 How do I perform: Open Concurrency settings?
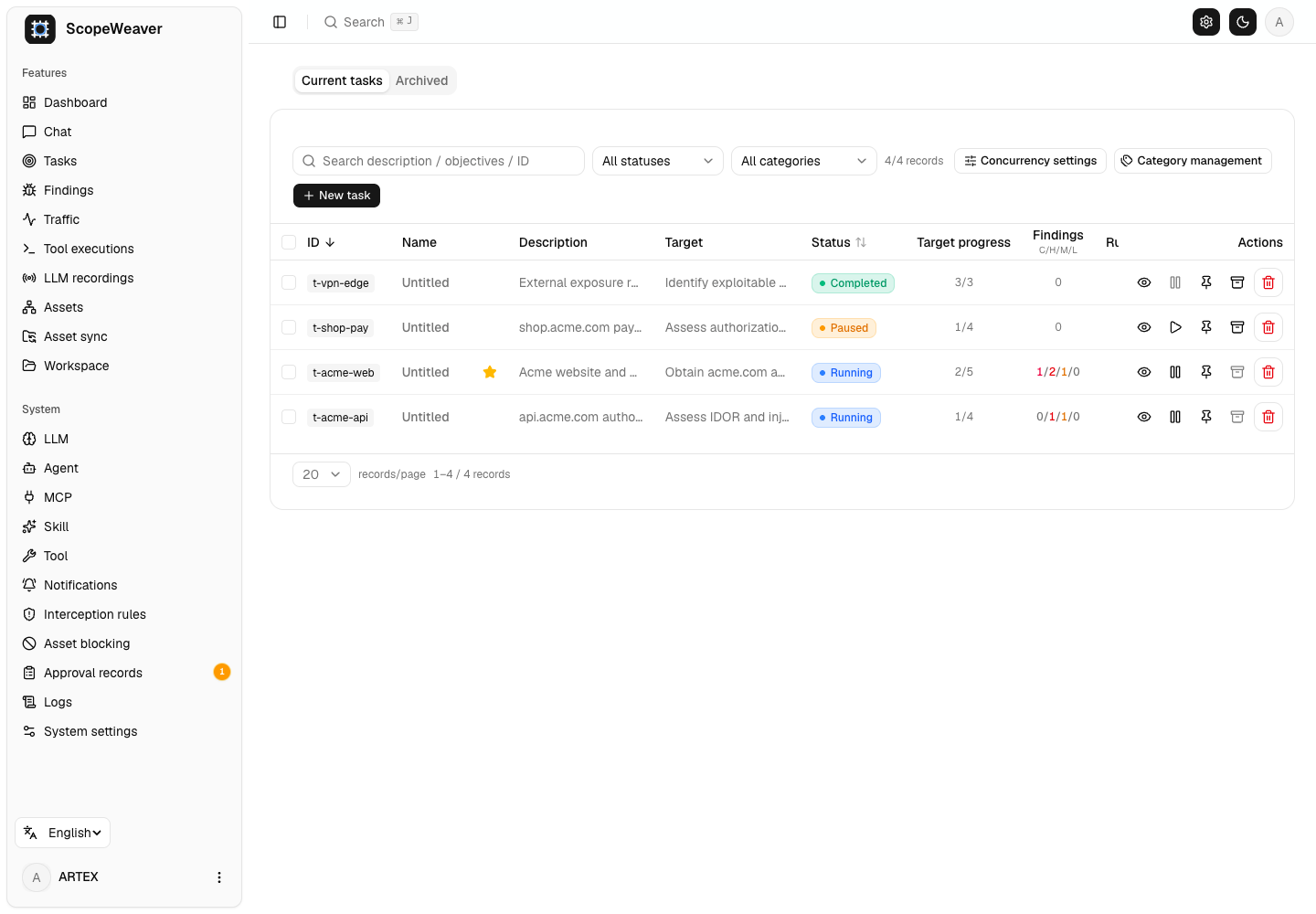point(1030,161)
